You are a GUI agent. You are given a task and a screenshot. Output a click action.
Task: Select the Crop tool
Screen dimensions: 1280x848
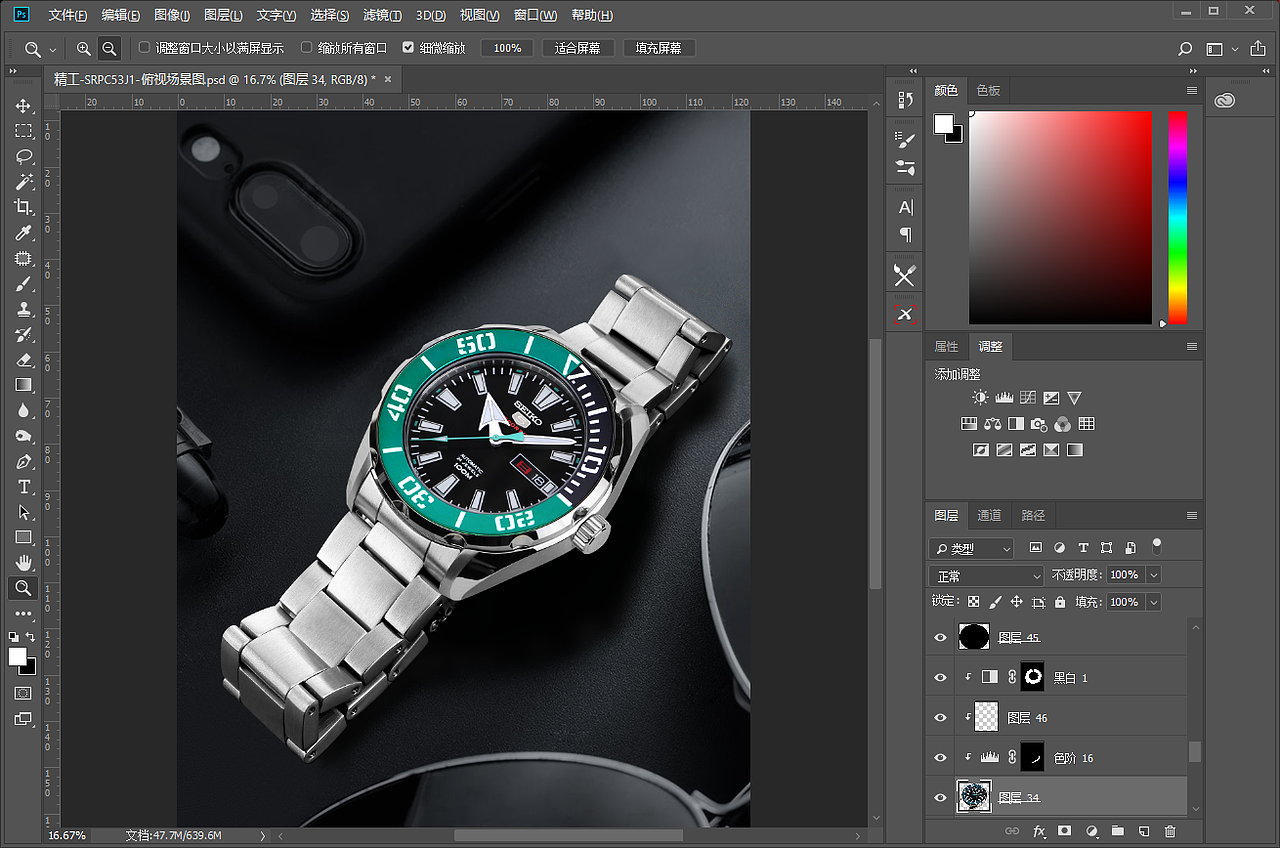click(23, 207)
